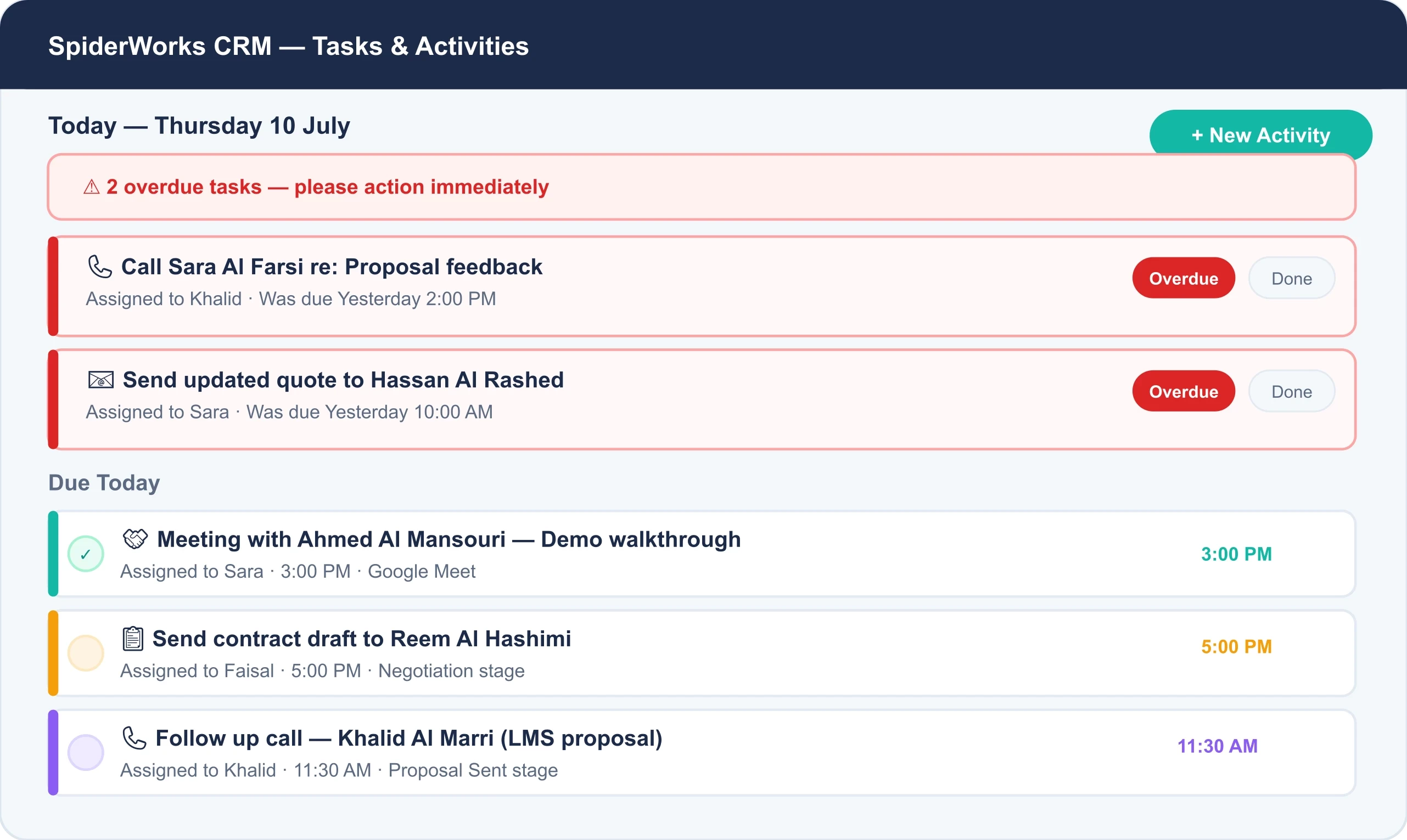Screen dimensions: 1407x840
Task: Mark Sara Al Farsi call as Done
Action: coord(1292,278)
